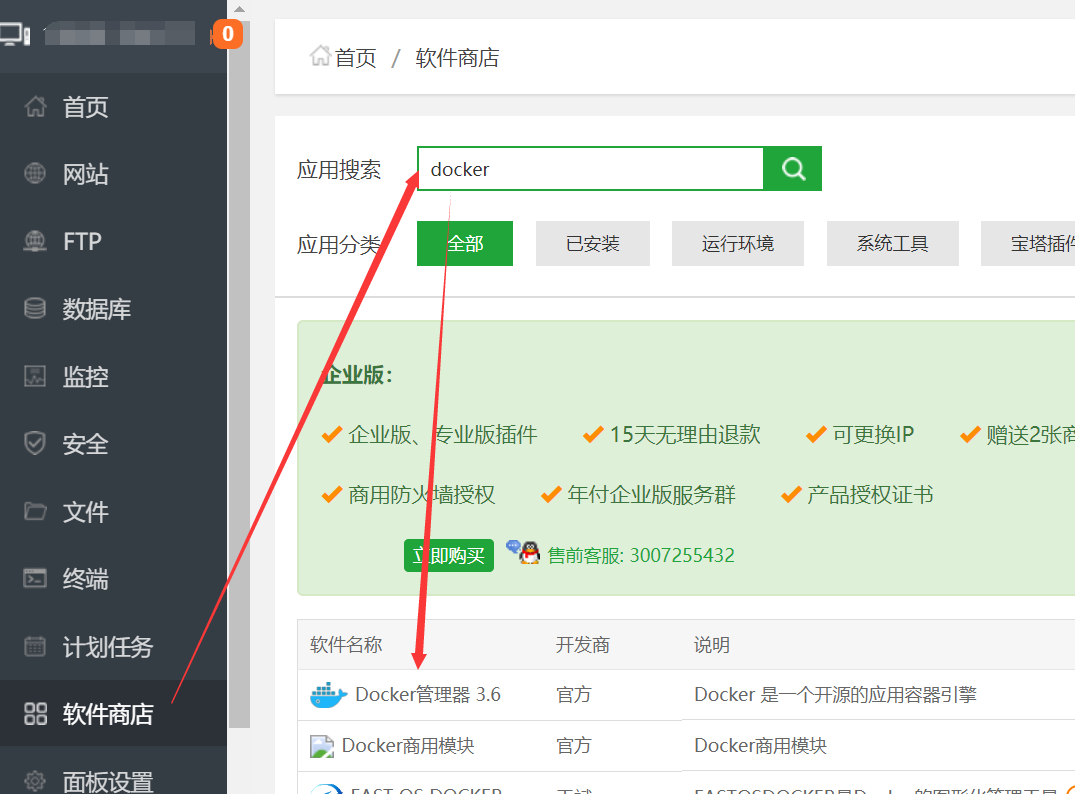Click the 说明 column header
The width and height of the screenshot is (1075, 794).
[x=712, y=645]
